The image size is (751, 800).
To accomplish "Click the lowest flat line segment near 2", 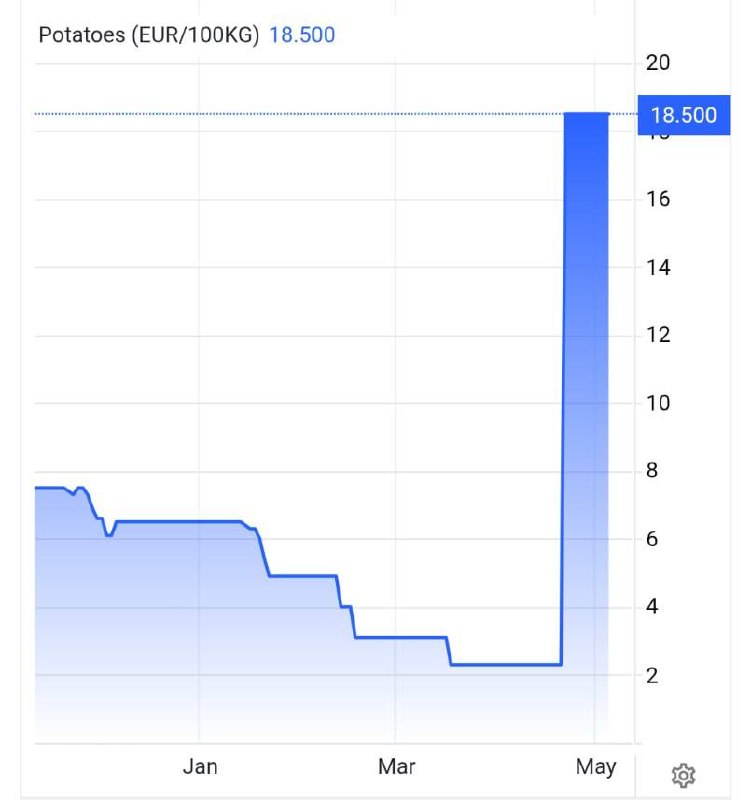I will click(x=506, y=664).
